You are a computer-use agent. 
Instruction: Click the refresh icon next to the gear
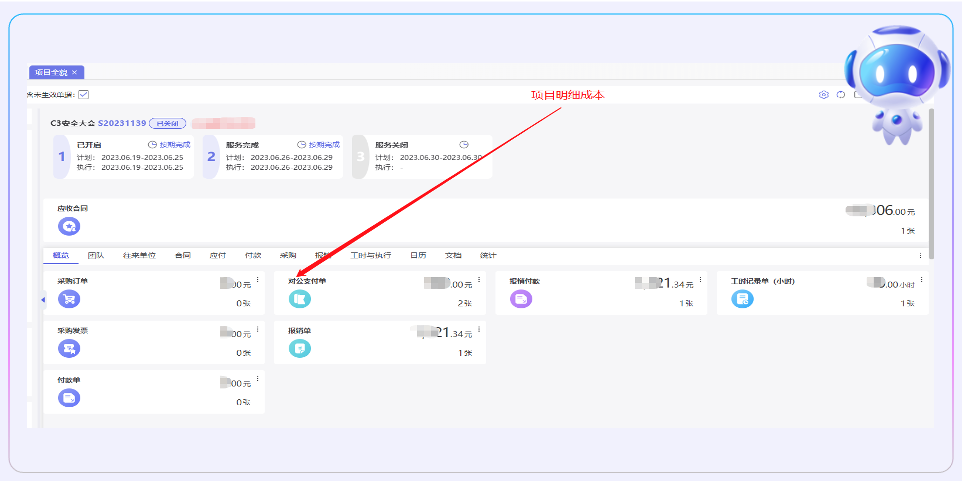click(841, 95)
